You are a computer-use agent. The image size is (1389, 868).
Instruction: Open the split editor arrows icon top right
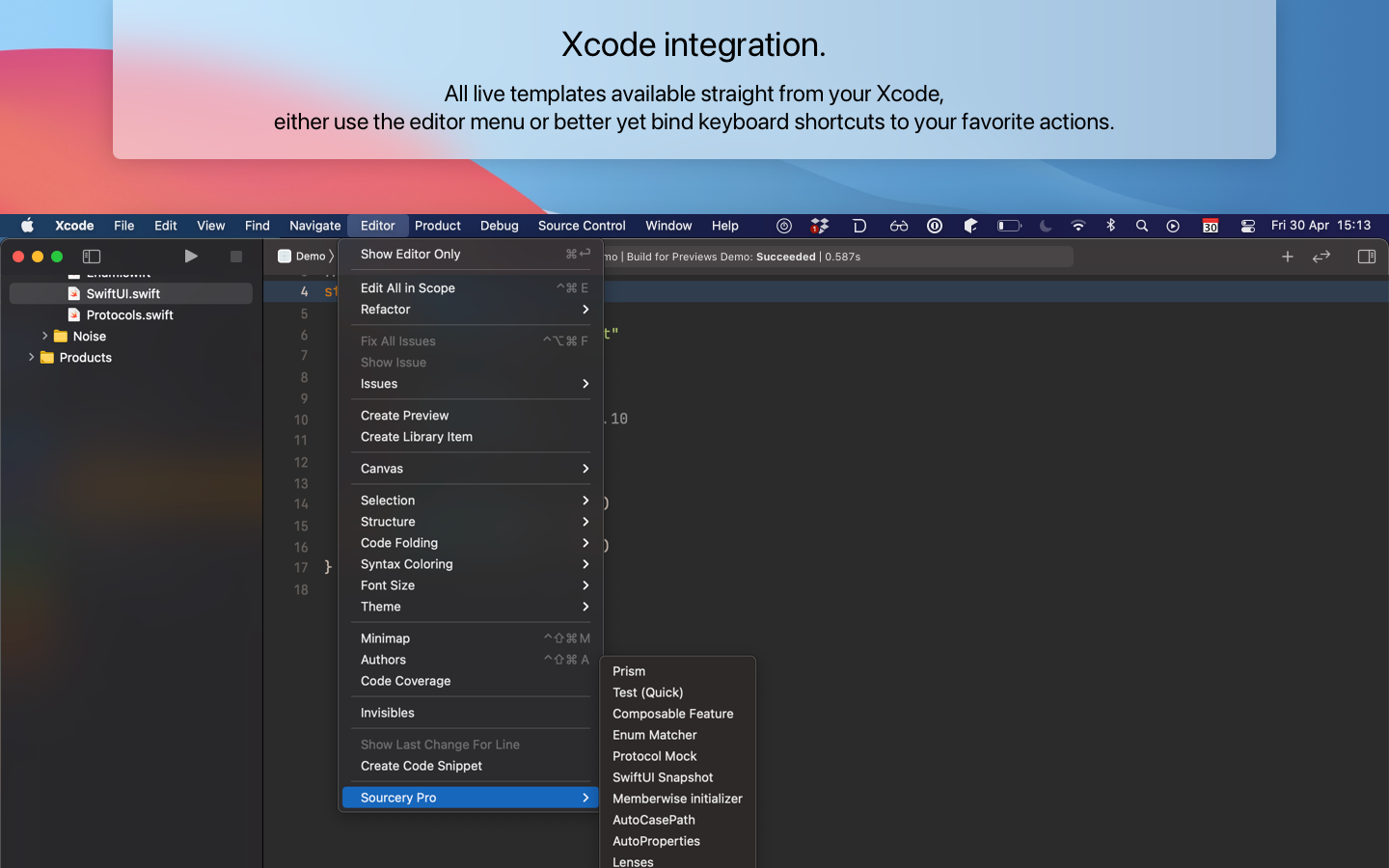pos(1321,257)
